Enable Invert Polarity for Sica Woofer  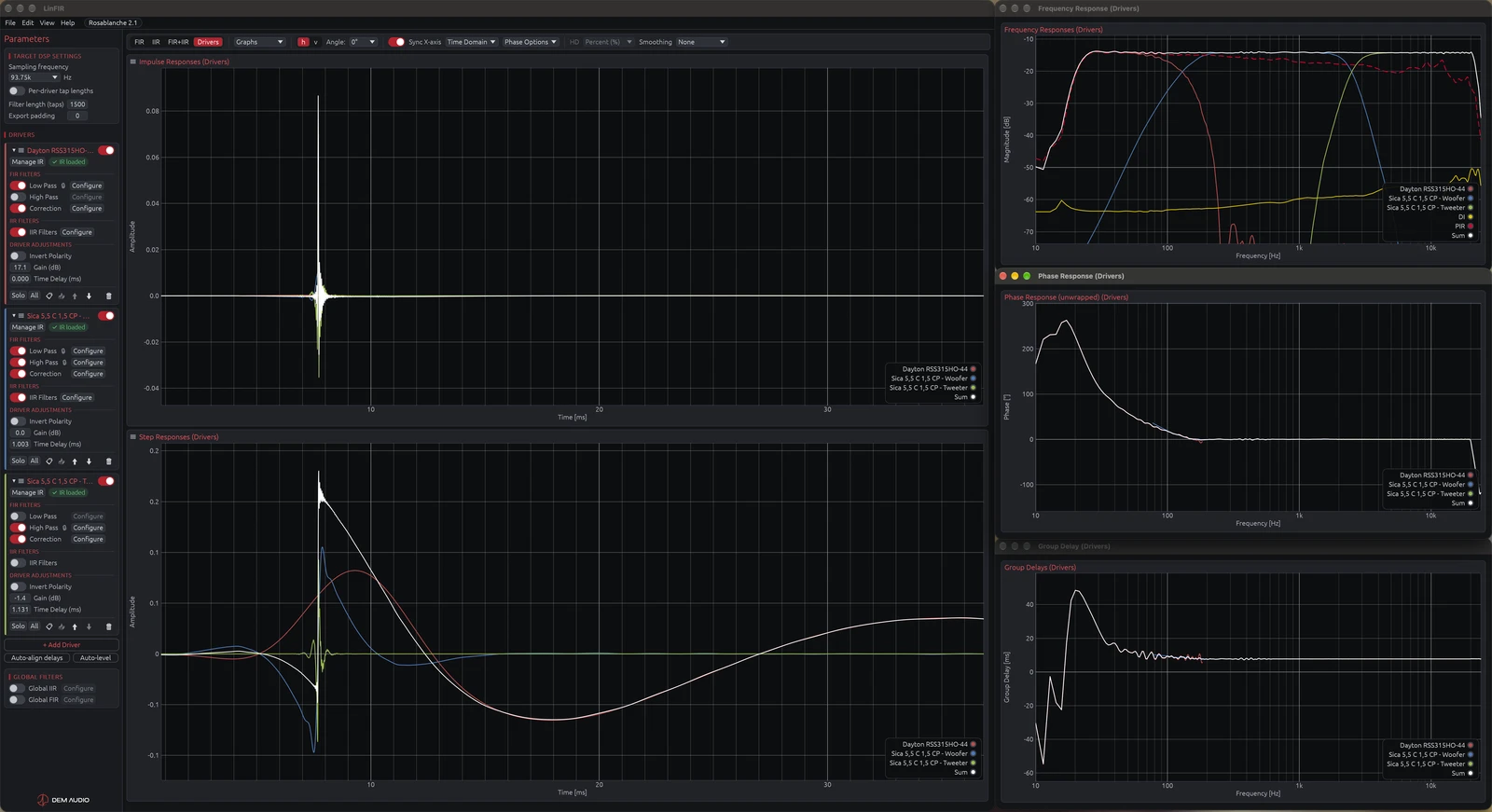pos(18,421)
